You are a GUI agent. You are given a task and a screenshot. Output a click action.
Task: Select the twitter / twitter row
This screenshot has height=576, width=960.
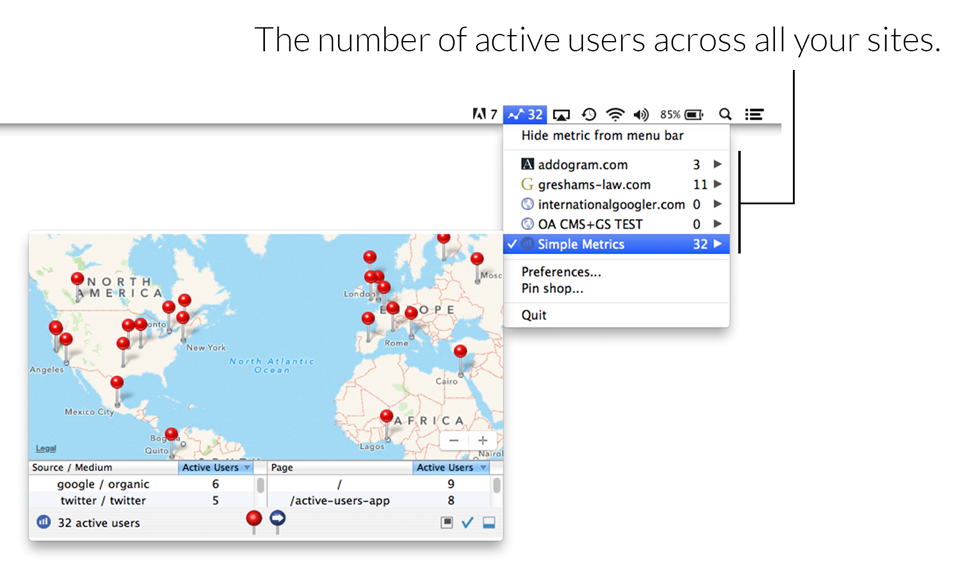pos(141,500)
